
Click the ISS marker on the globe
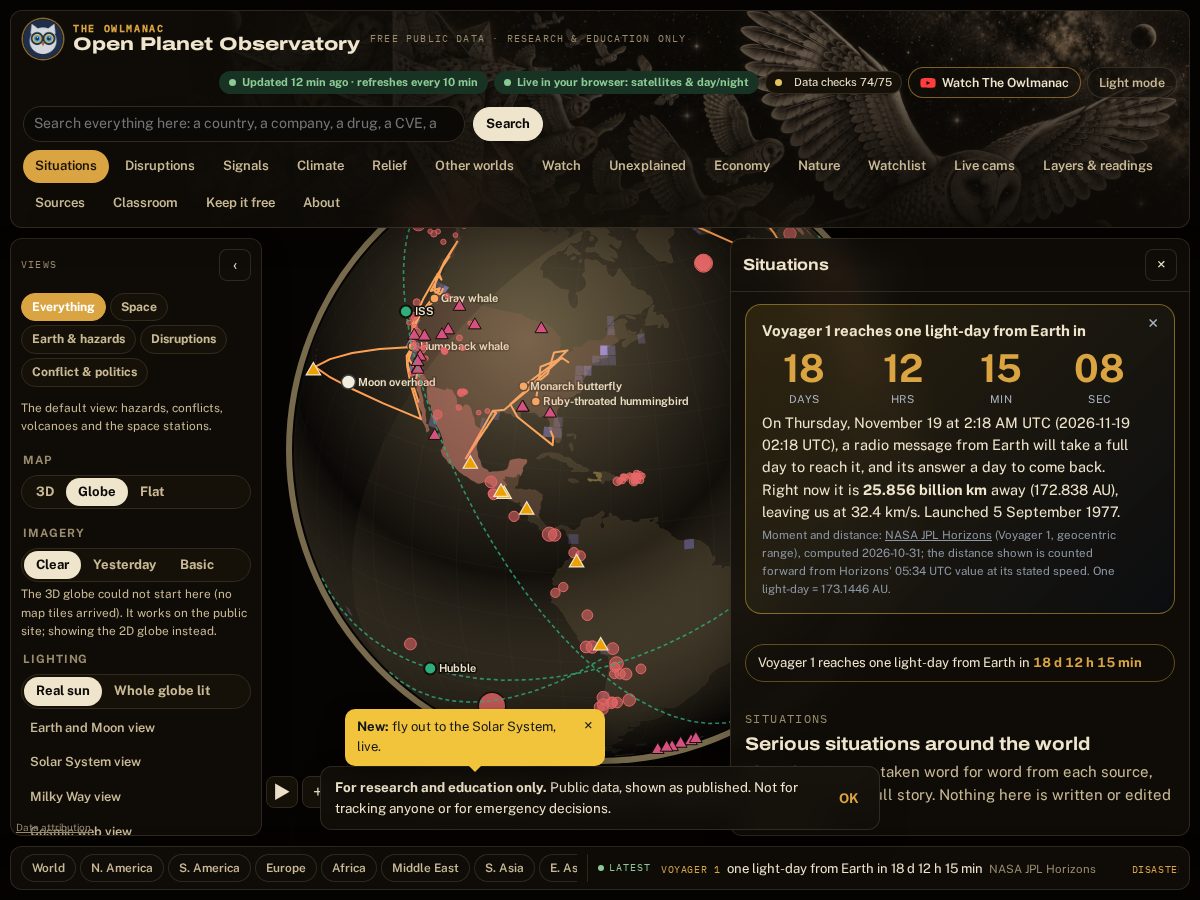click(406, 312)
